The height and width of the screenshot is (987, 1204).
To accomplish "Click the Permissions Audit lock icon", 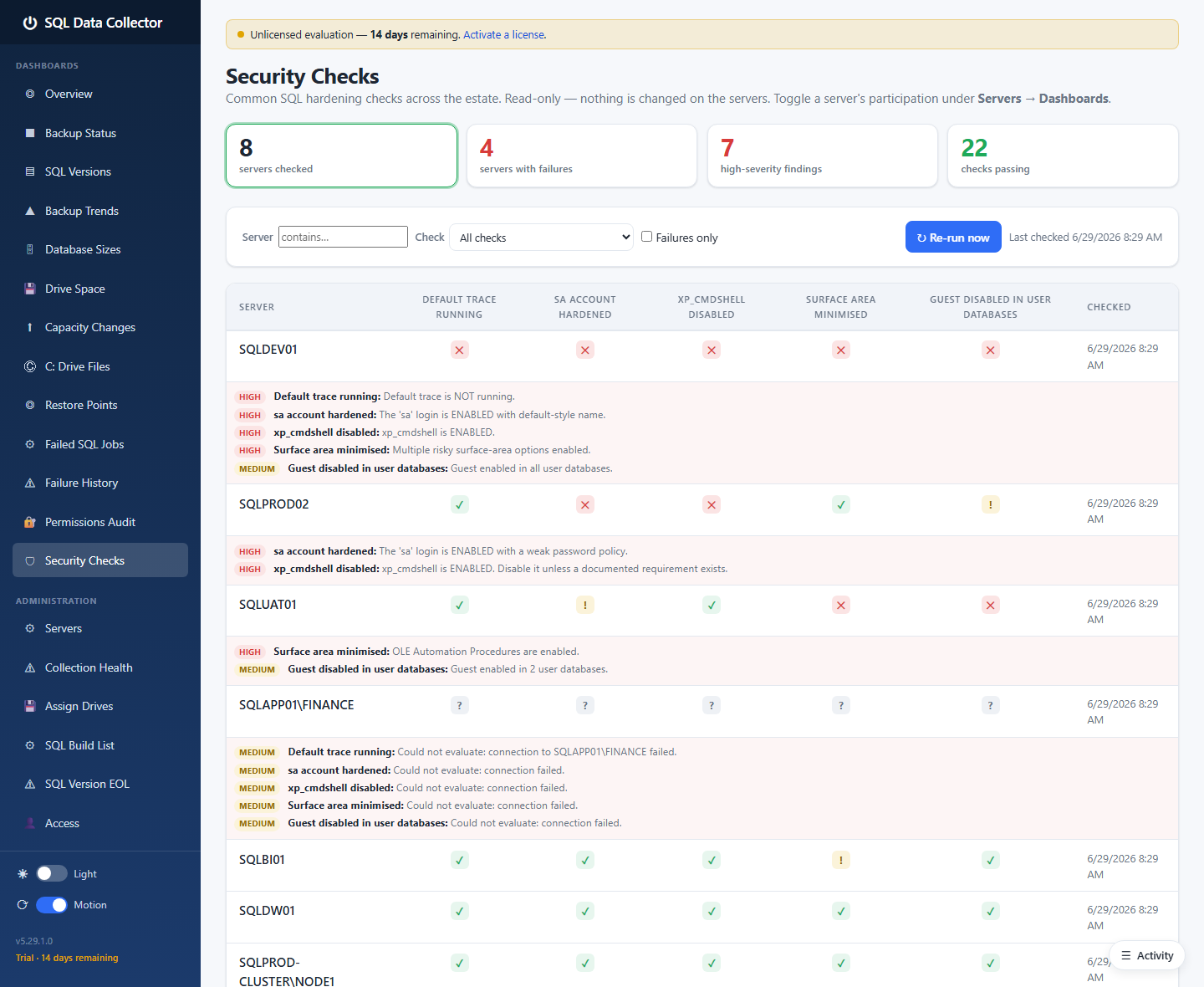I will tap(30, 522).
